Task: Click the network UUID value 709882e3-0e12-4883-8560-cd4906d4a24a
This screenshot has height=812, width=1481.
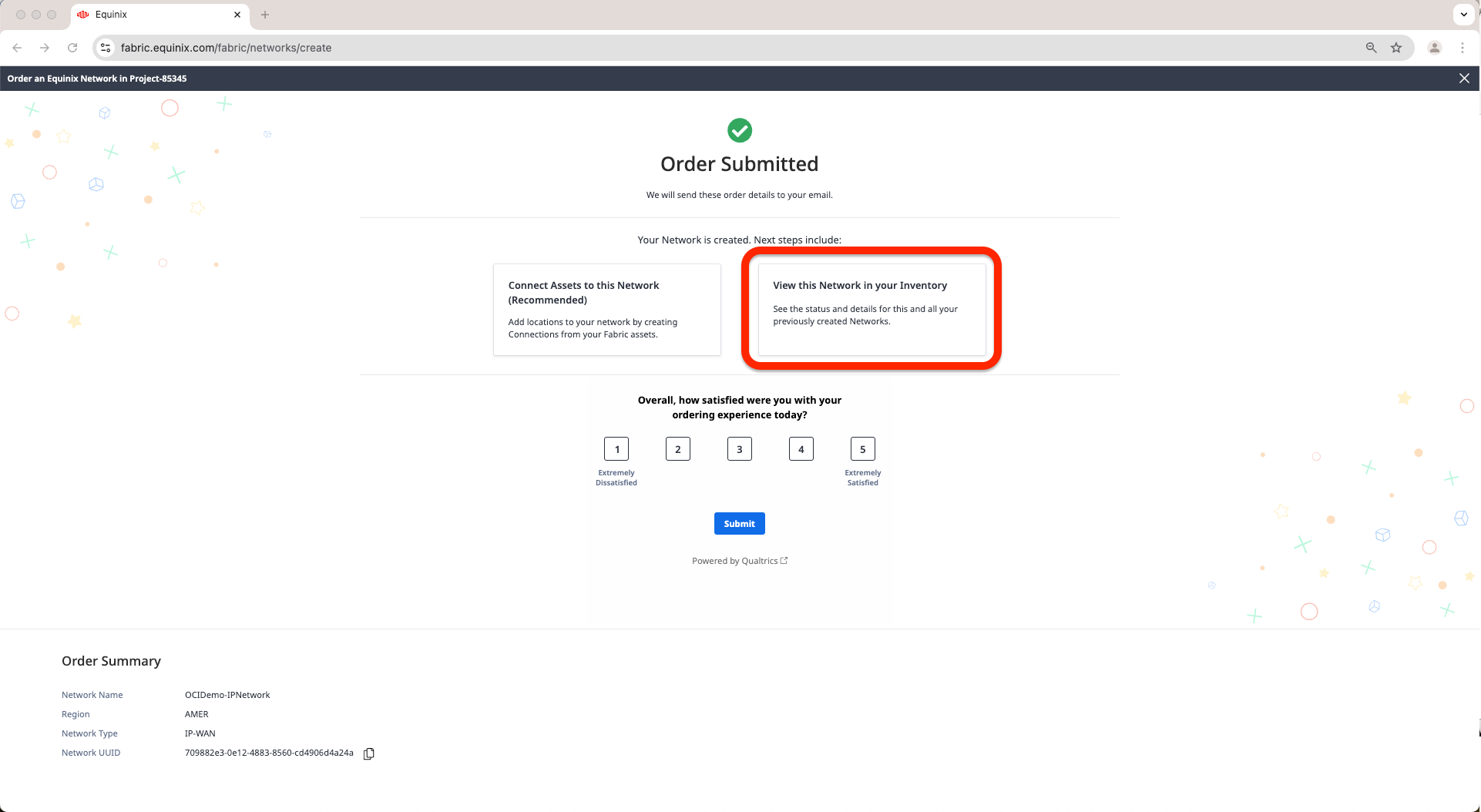Action: [x=269, y=753]
